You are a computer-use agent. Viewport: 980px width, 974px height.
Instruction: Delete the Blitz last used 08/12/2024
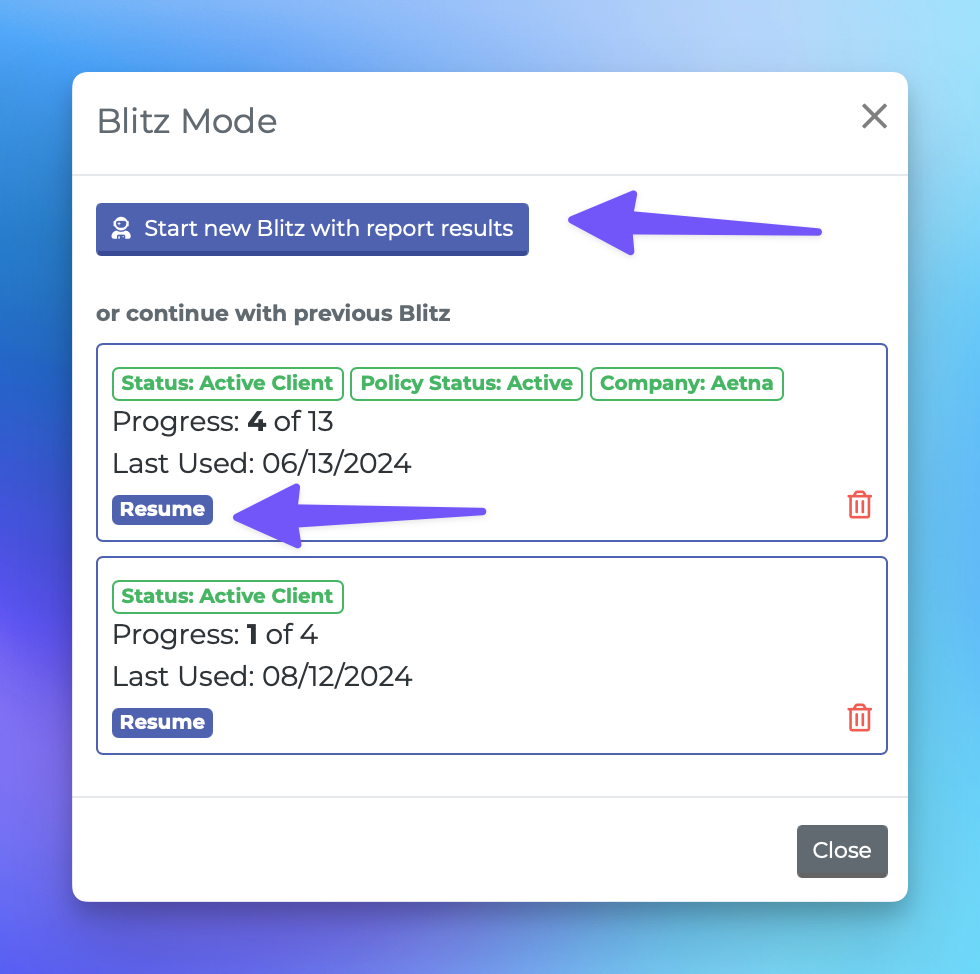point(859,717)
